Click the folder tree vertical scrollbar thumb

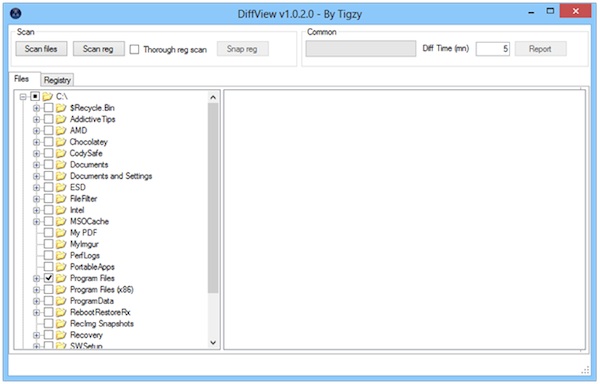pos(213,199)
